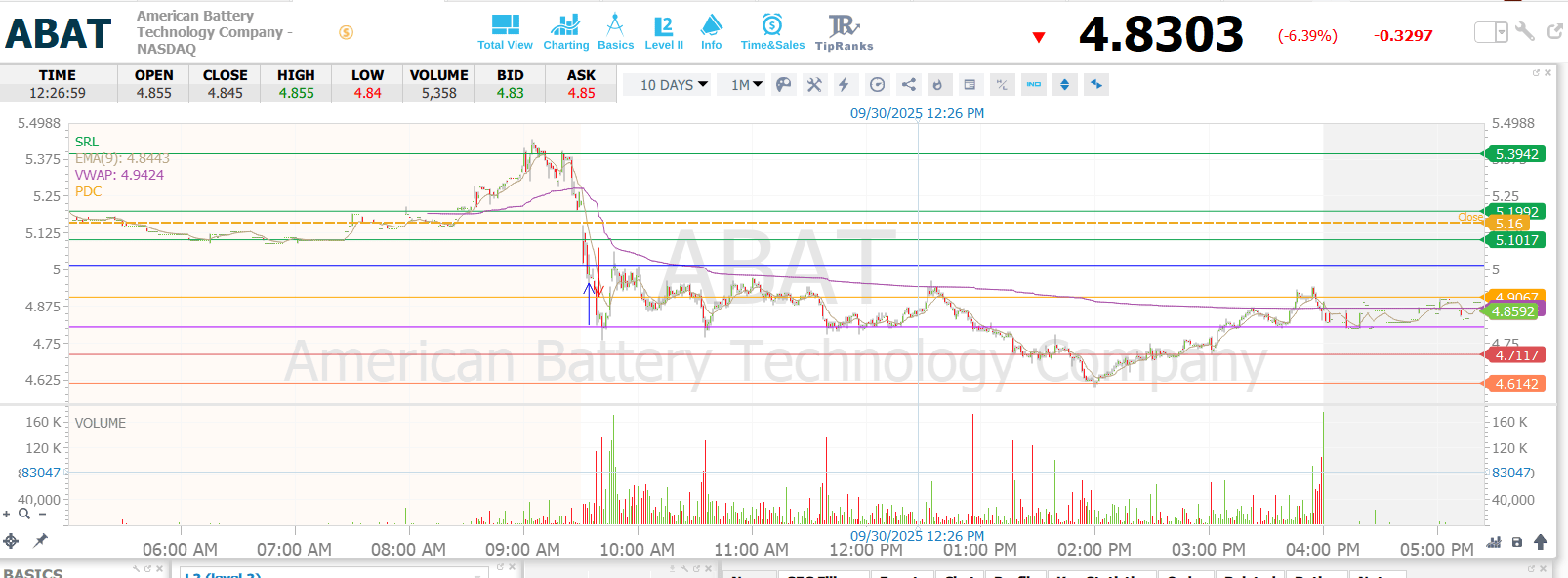Click the ASK value 4.85

(581, 93)
